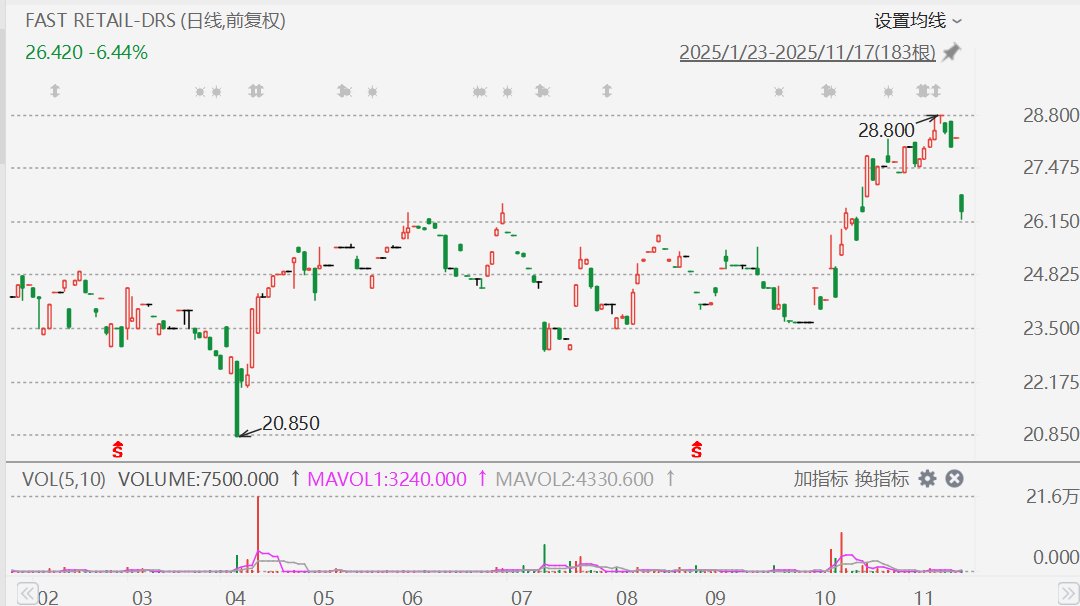The height and width of the screenshot is (606, 1080).
Task: Click the red S marker near September
Action: tap(696, 450)
